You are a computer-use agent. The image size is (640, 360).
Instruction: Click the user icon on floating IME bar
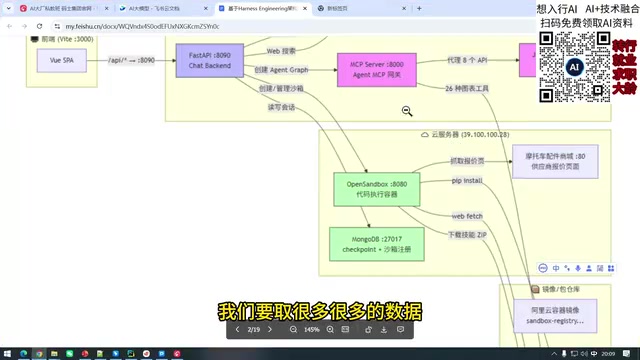click(x=589, y=268)
